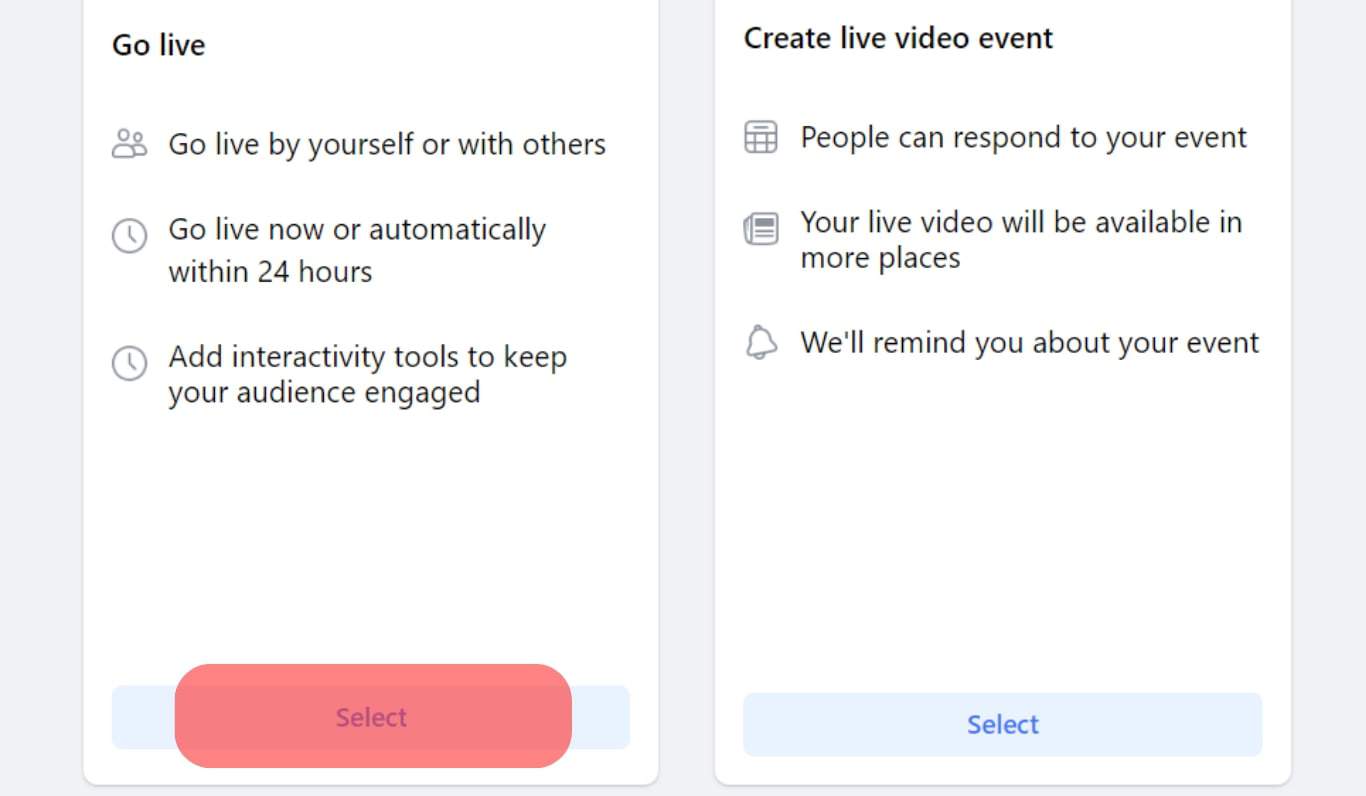Click the text 'Go live now or automatically within 24 hours'

click(357, 249)
